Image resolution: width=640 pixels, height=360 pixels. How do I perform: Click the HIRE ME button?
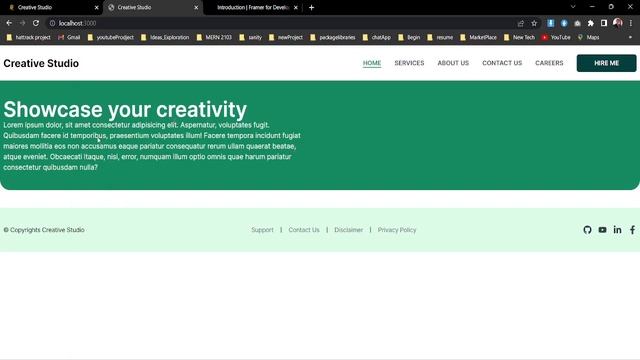[606, 63]
